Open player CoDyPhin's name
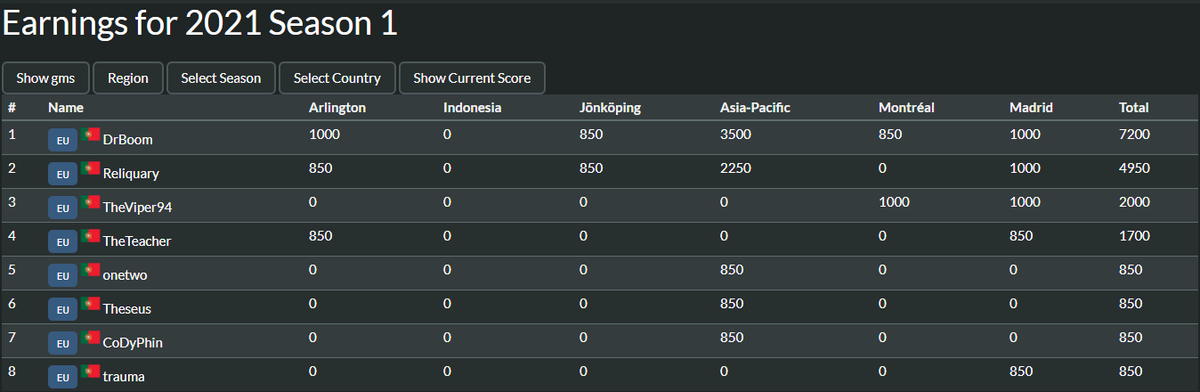The width and height of the screenshot is (1200, 392). pyautogui.click(x=133, y=344)
